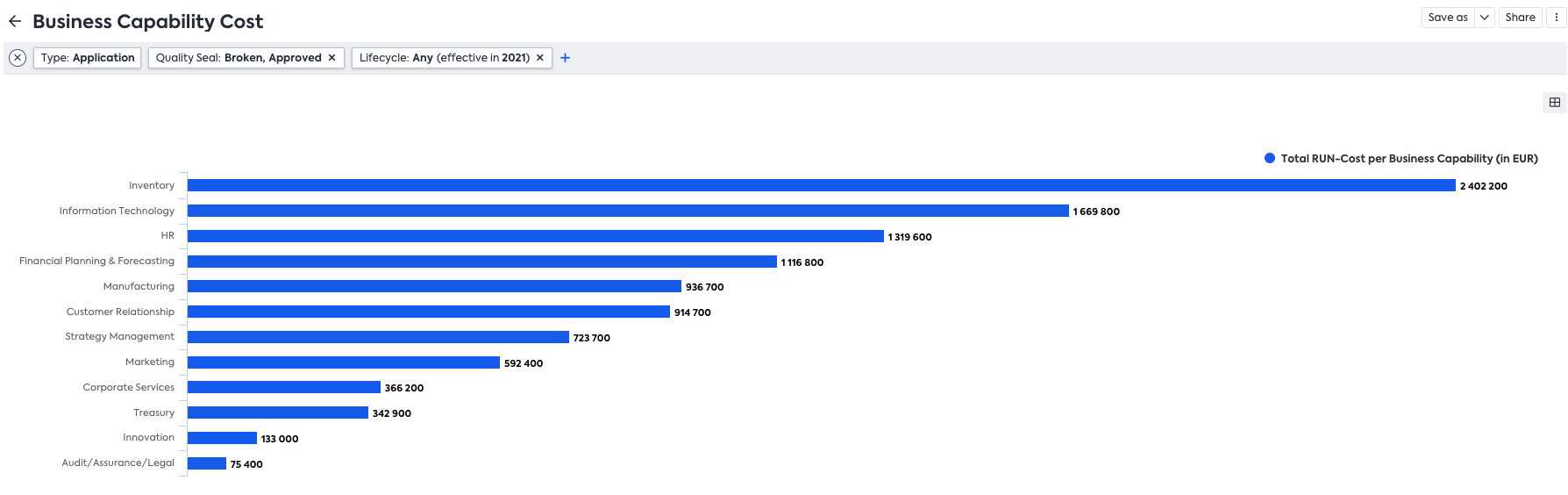Open the Type: Application filter
1568x495 pixels.
coord(88,58)
